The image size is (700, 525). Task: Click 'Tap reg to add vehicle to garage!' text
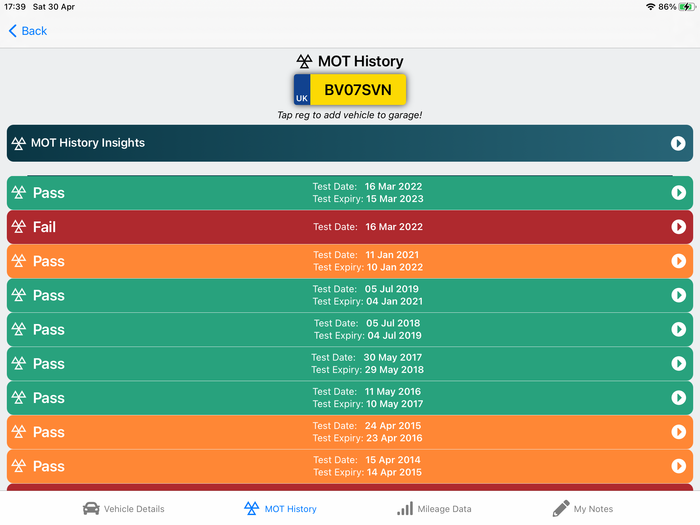(350, 115)
